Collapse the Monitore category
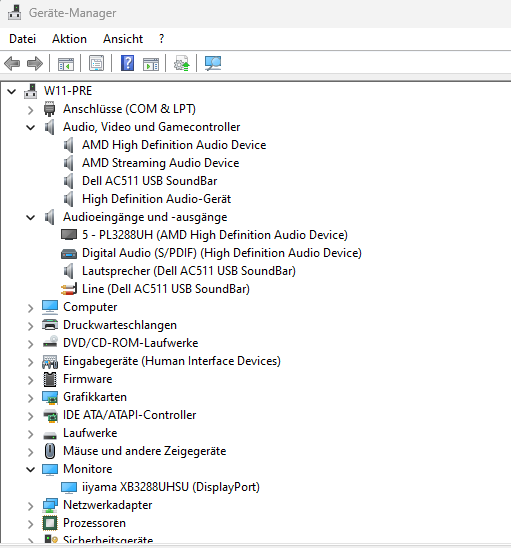 coord(31,469)
